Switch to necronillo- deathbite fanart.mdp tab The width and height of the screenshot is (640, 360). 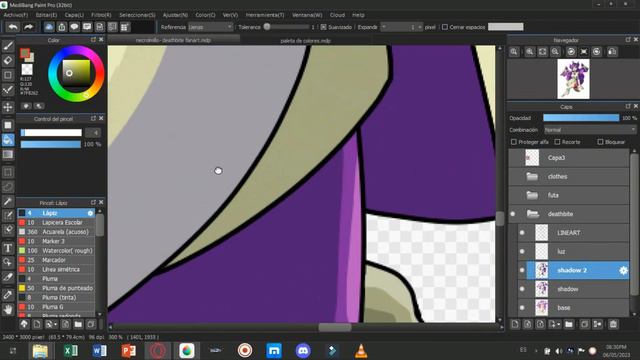173,40
